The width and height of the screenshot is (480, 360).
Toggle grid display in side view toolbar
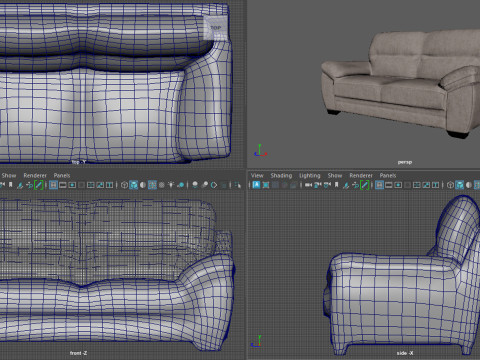click(x=379, y=185)
